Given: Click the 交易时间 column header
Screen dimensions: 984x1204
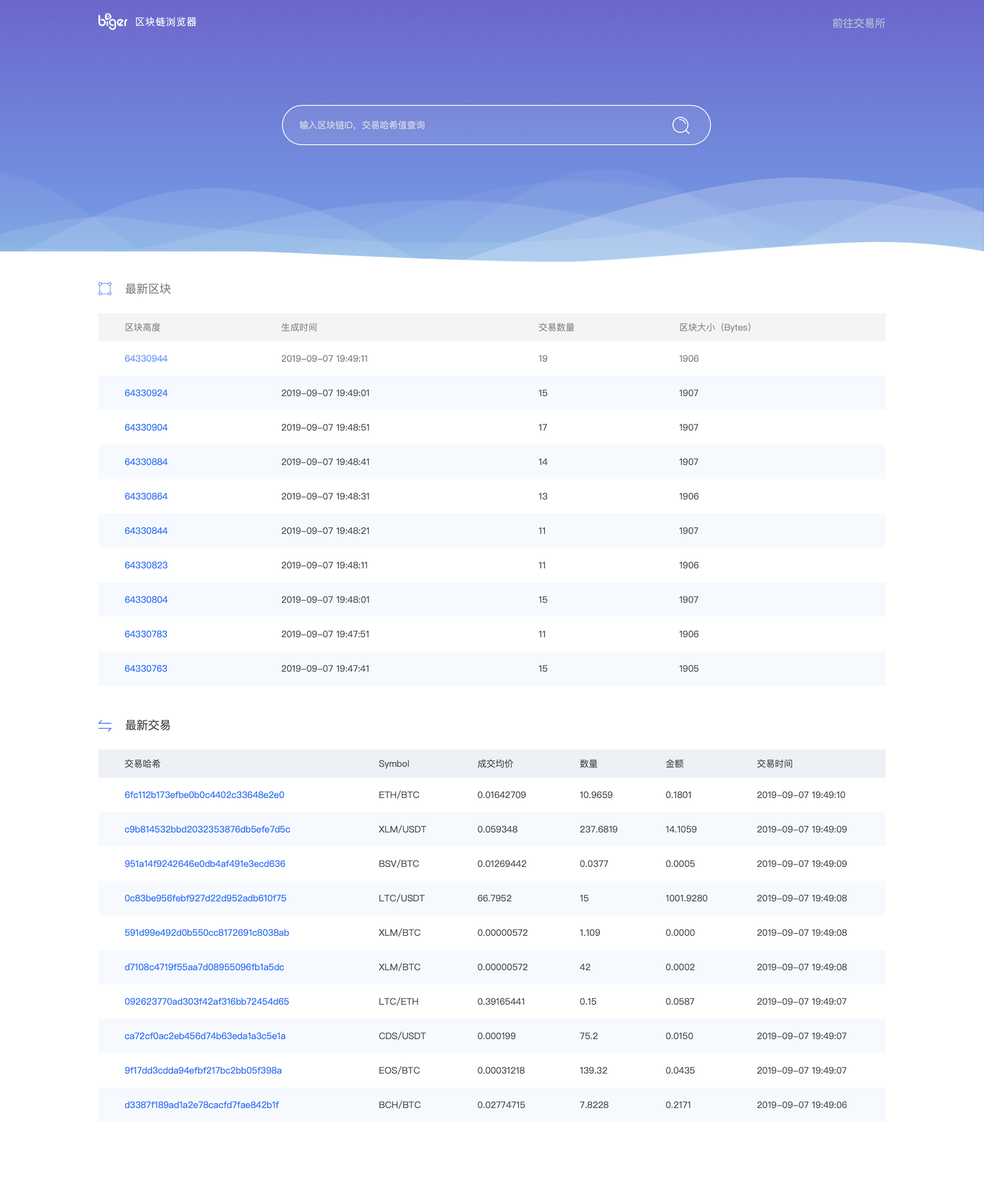Looking at the screenshot, I should [774, 763].
